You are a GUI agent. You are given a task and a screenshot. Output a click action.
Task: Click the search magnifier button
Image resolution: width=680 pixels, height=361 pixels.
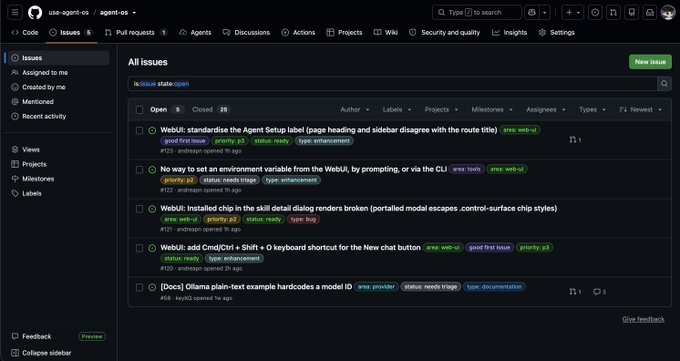tap(664, 84)
